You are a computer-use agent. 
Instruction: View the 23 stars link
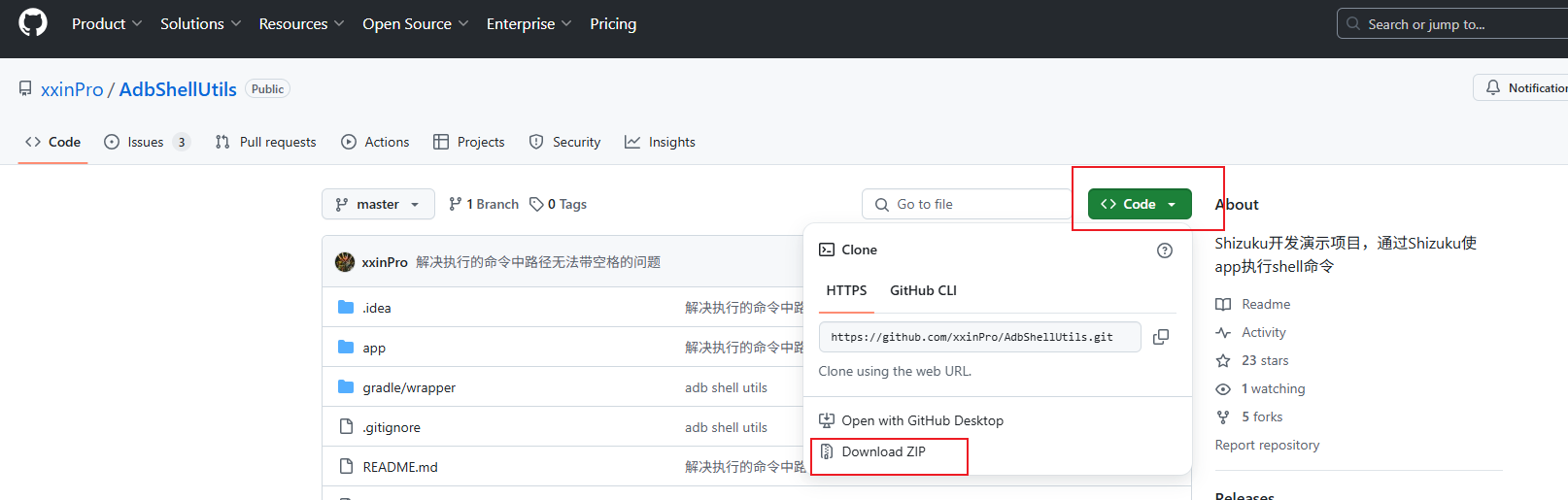coord(1265,360)
